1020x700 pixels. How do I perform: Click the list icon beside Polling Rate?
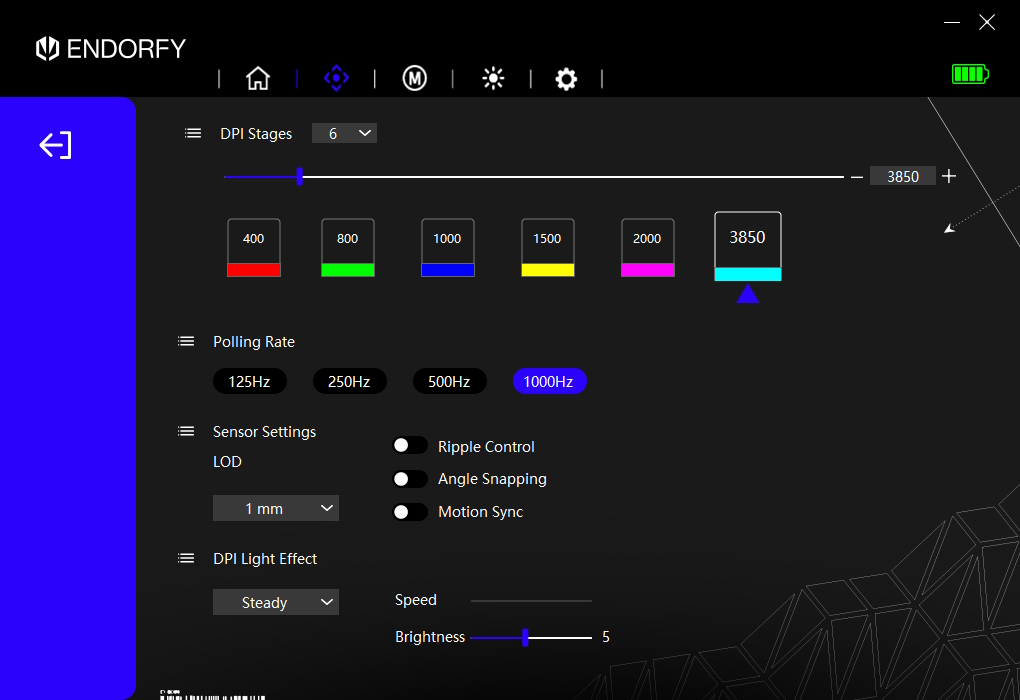pos(186,340)
